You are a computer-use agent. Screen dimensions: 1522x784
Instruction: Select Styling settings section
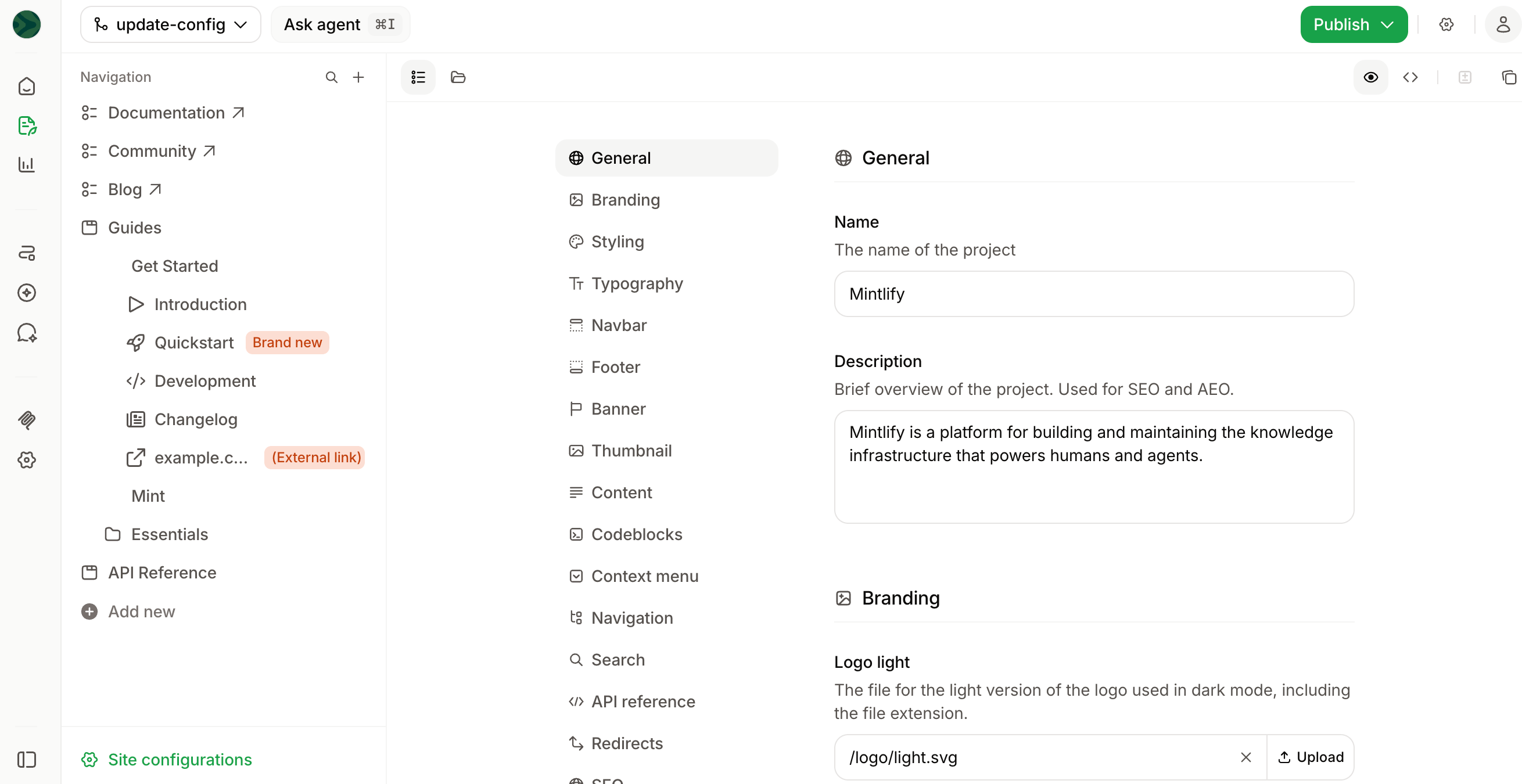pos(666,242)
